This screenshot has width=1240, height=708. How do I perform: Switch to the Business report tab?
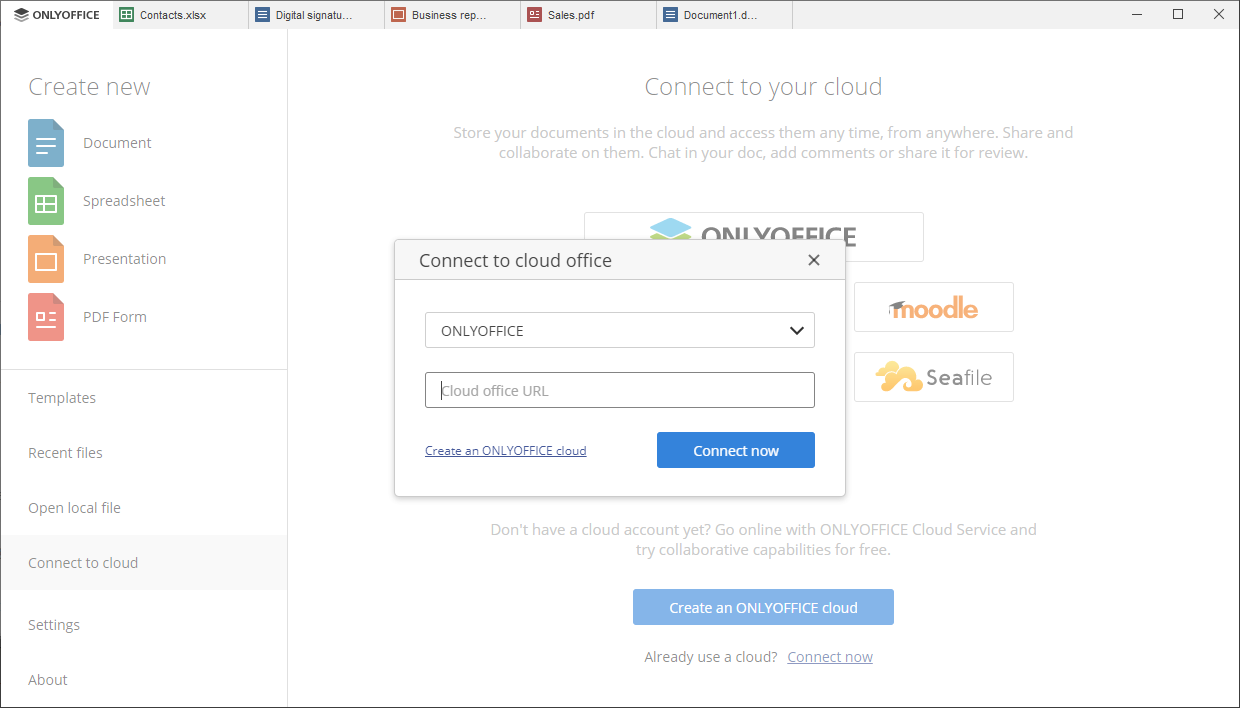pyautogui.click(x=453, y=15)
